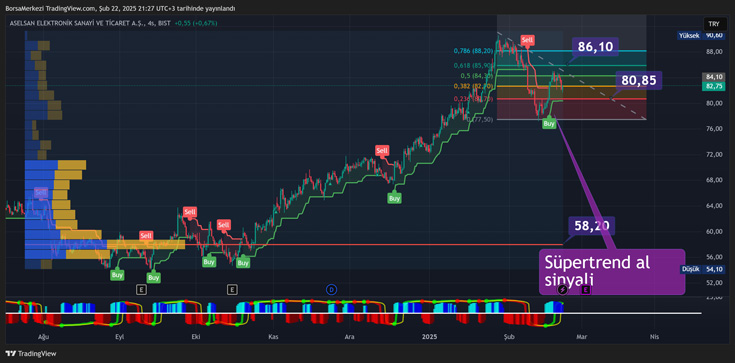Viewport: 735px width, 363px height.
Task: Click the Eki month label
Action: click(196, 336)
